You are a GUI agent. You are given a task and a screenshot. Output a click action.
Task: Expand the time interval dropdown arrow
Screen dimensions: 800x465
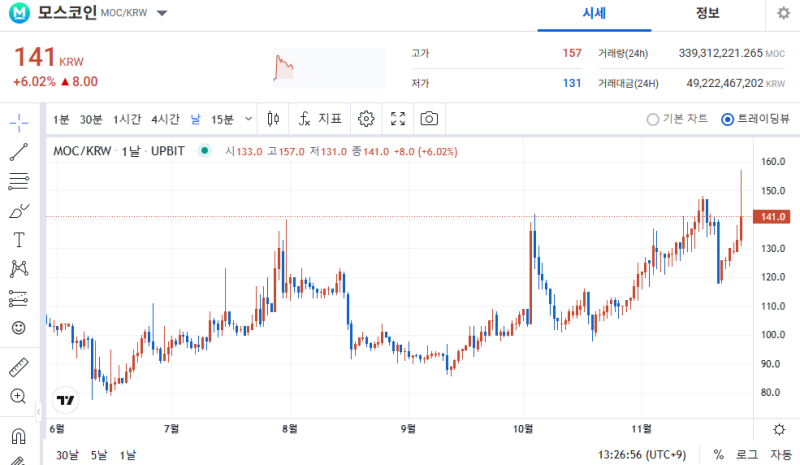click(248, 119)
